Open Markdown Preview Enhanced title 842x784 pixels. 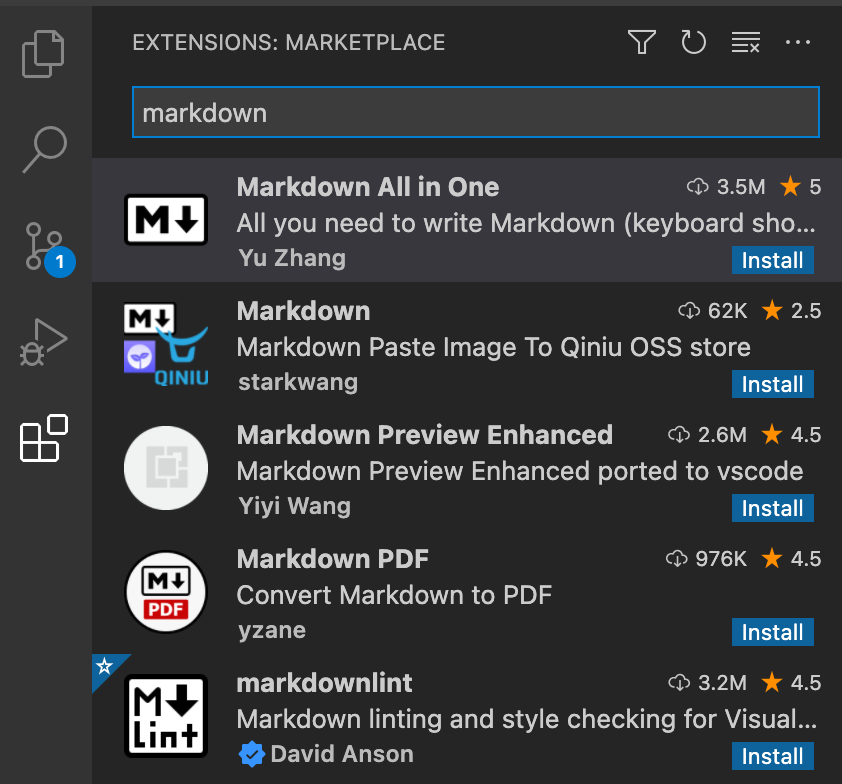pyautogui.click(x=425, y=435)
